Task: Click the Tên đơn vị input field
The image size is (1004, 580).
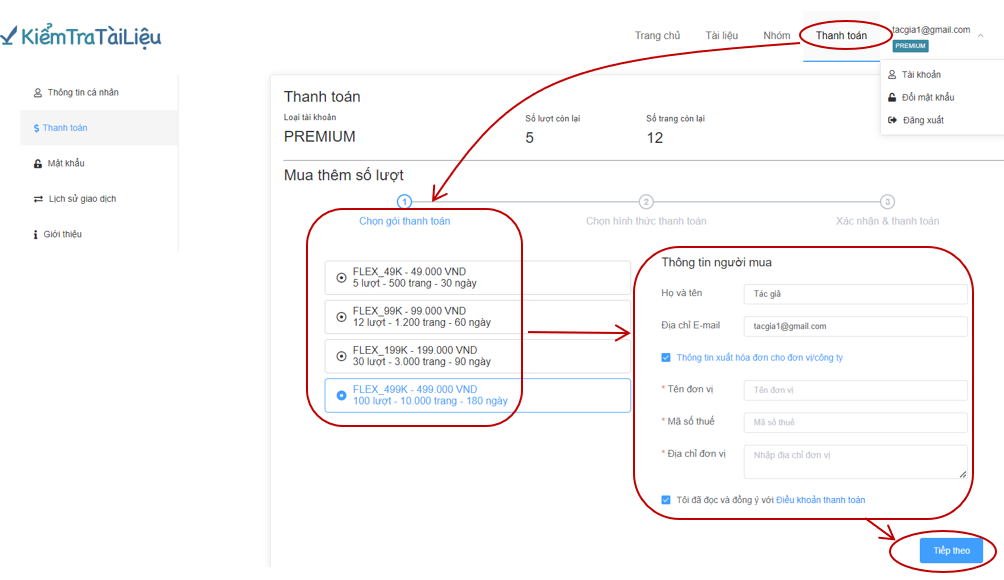Action: pos(855,391)
